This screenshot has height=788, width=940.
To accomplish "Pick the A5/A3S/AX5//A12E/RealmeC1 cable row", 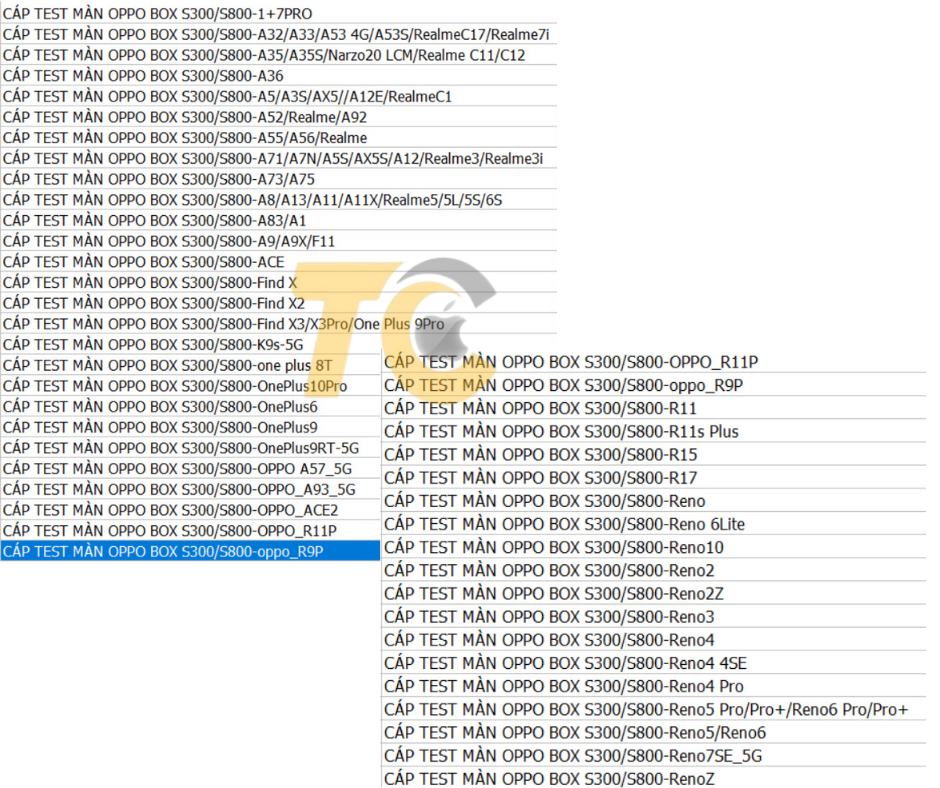I will point(279,96).
